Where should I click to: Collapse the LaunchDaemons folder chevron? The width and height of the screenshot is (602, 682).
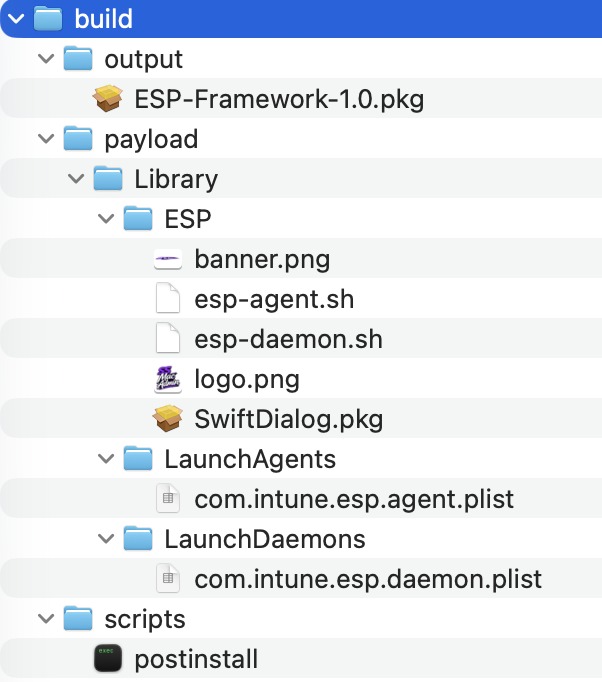pos(104,540)
